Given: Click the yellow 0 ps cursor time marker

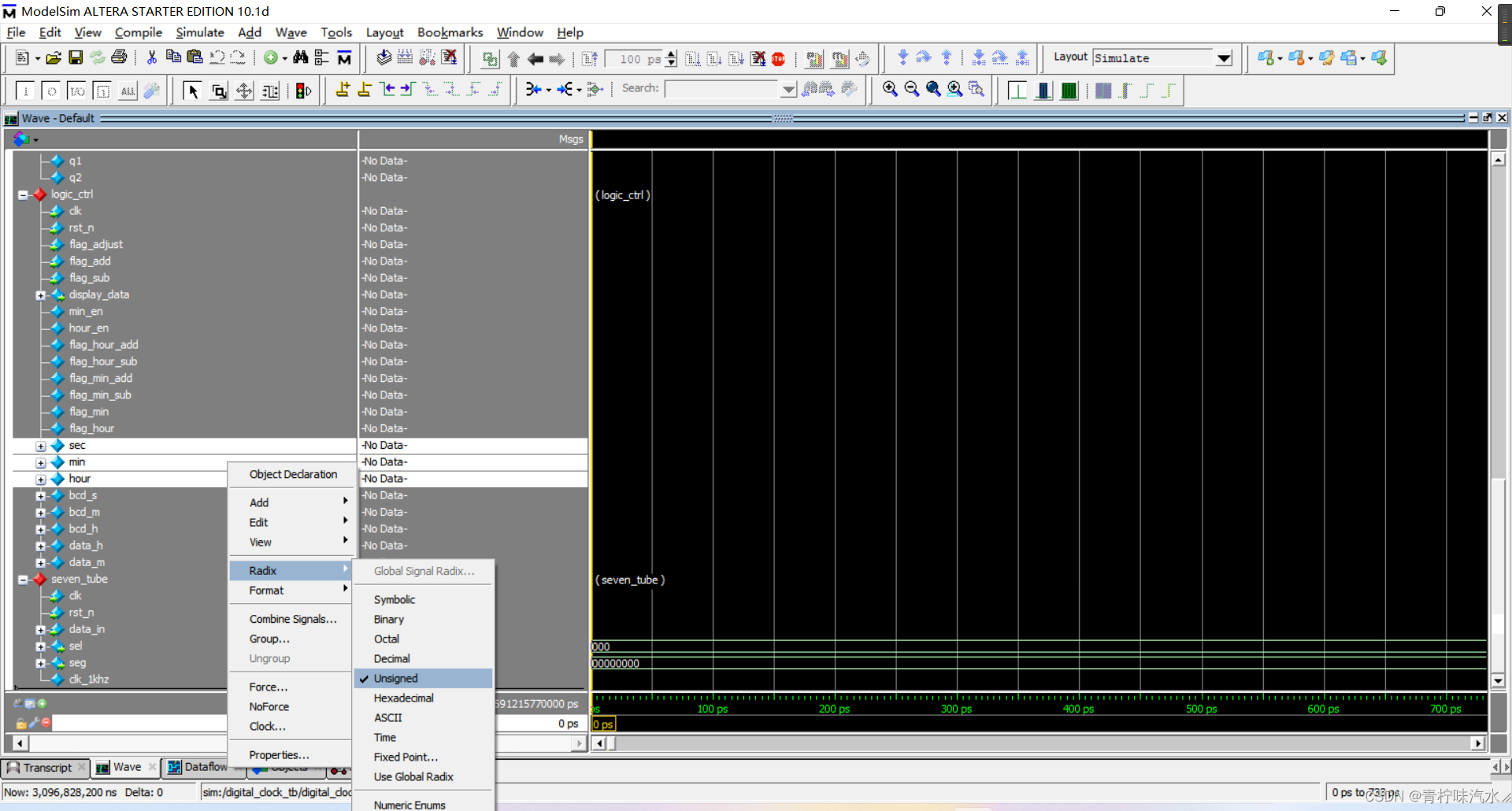Looking at the screenshot, I should [603, 724].
